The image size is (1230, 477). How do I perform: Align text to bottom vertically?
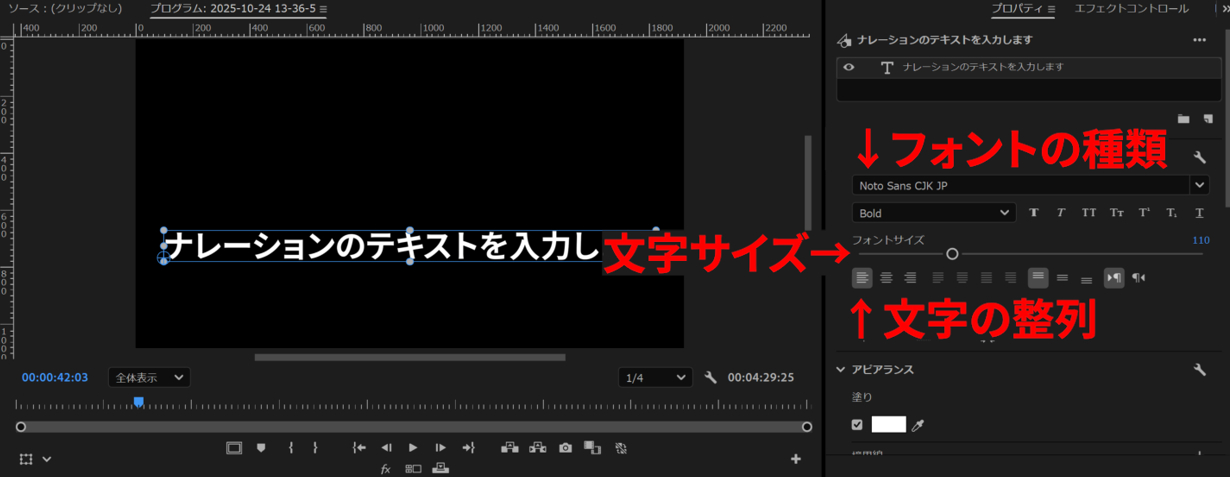(x=1087, y=279)
